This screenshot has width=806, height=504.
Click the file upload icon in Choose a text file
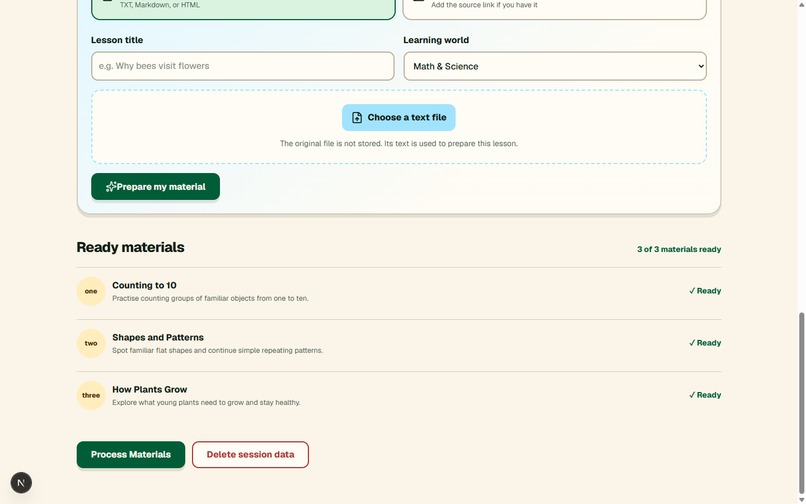357,118
